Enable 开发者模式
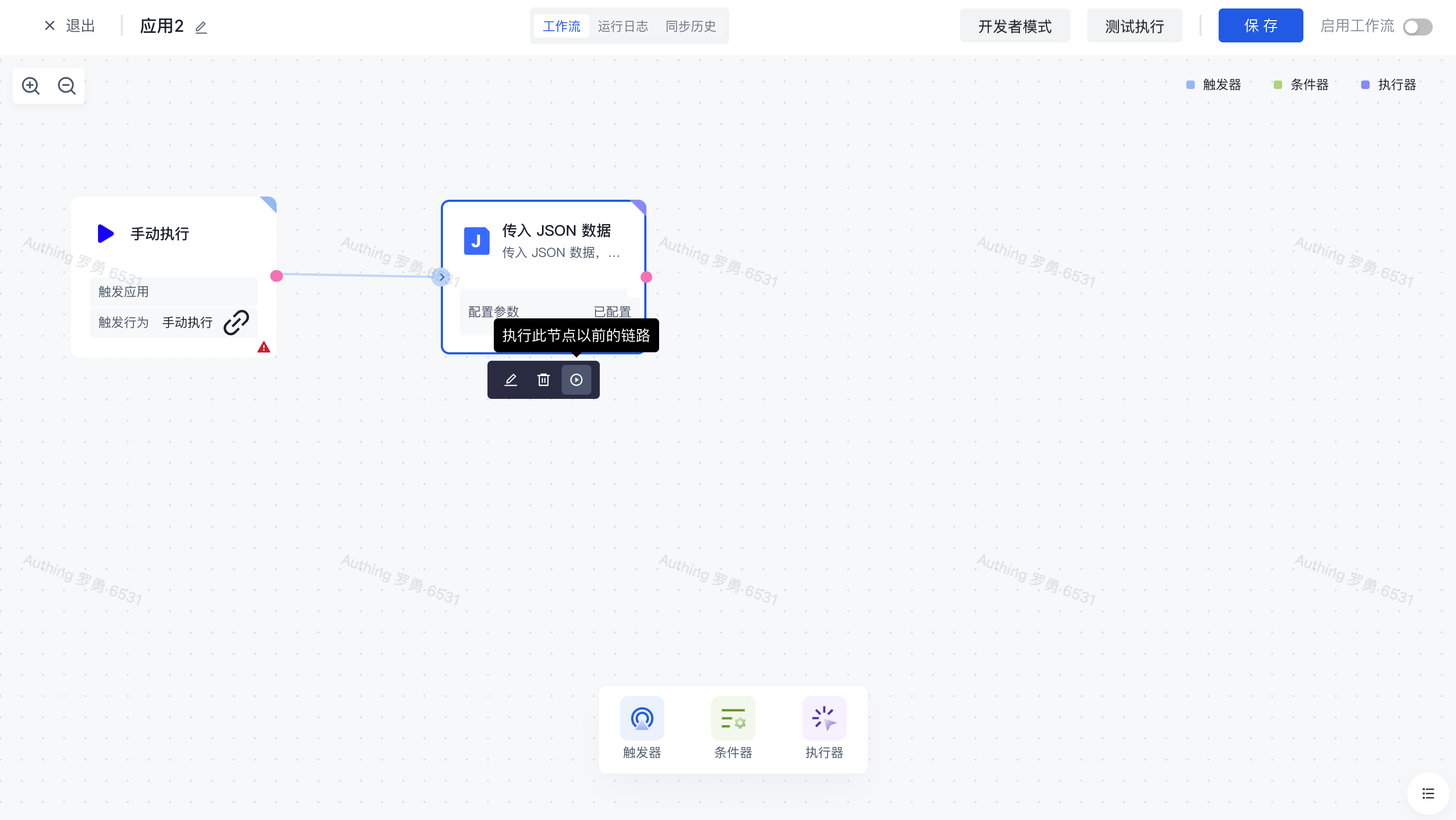Image resolution: width=1456 pixels, height=820 pixels. click(x=1014, y=26)
